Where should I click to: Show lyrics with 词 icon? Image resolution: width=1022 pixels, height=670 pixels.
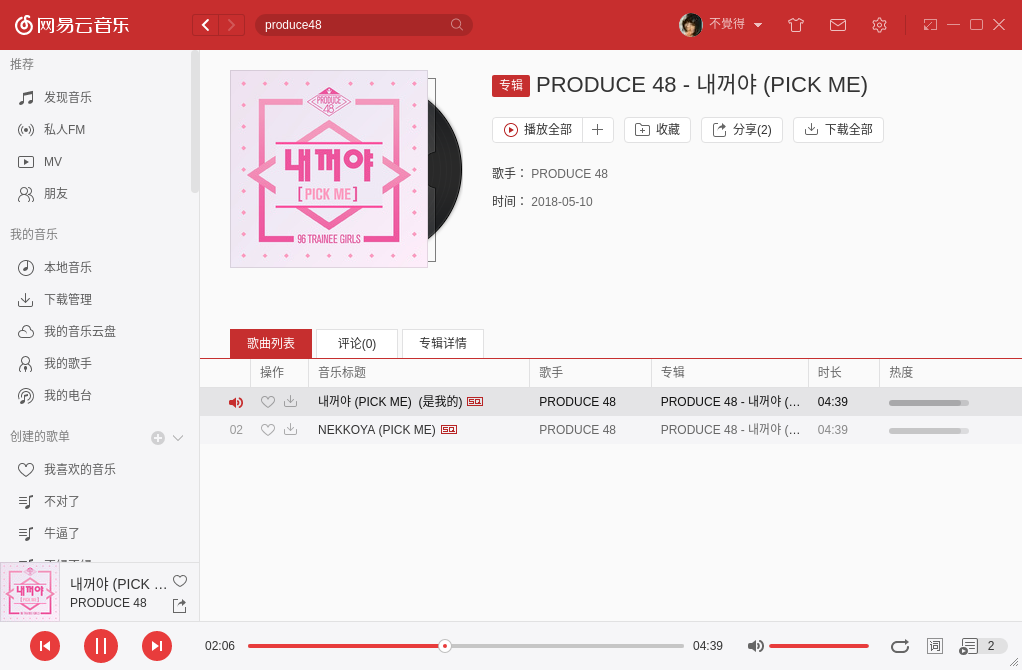935,646
